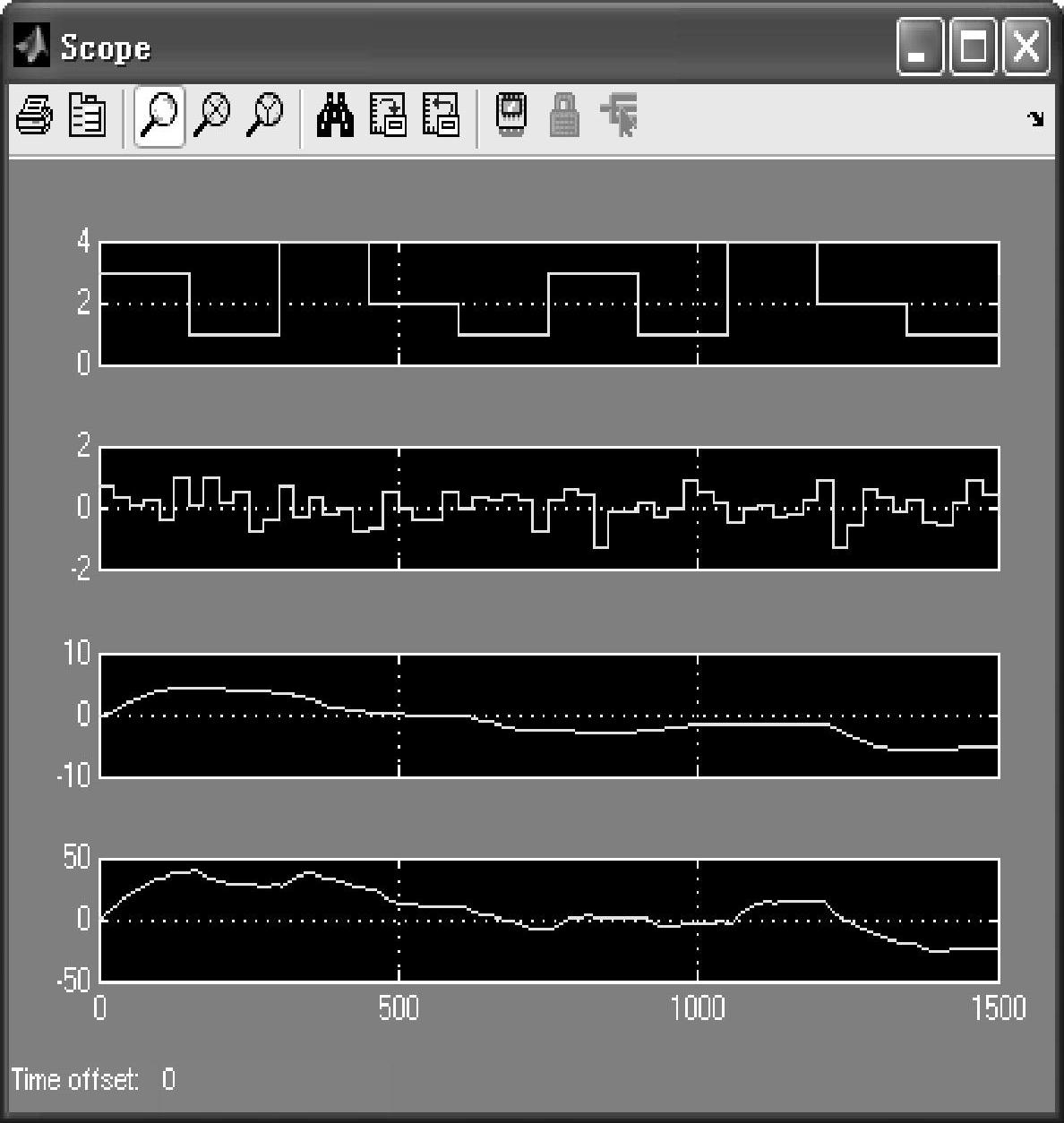Click the Print icon in Scope toolbar
1064x1123 pixels.
[x=34, y=116]
